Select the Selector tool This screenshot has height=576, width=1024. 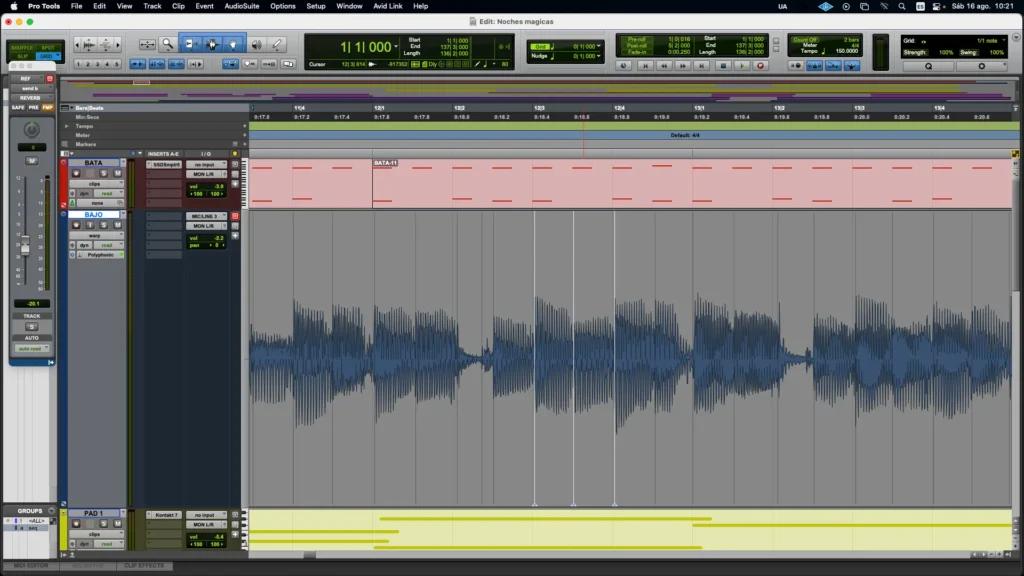[212, 44]
